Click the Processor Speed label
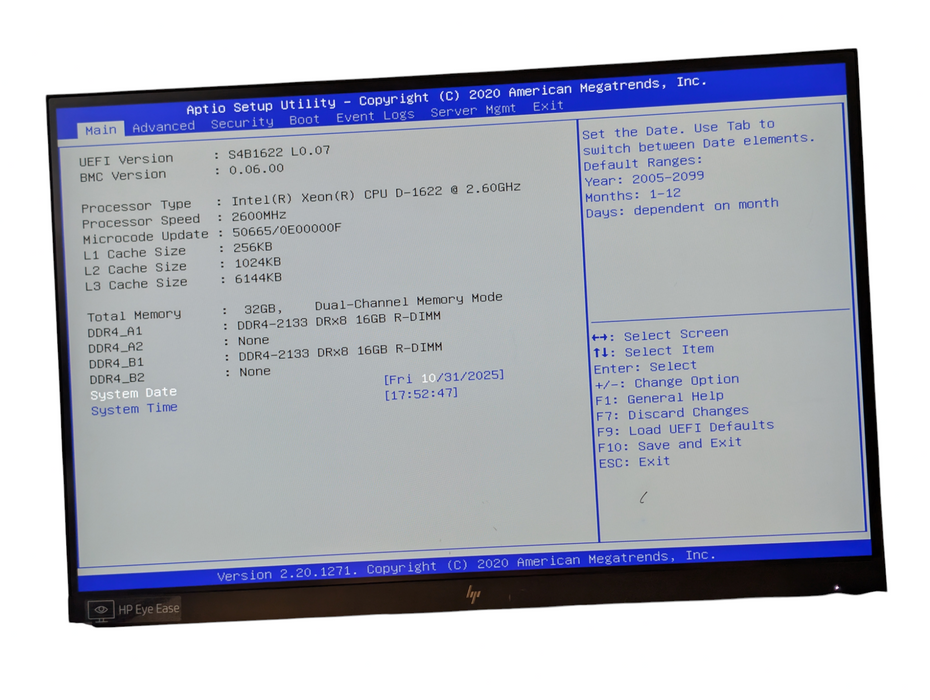 (141, 221)
